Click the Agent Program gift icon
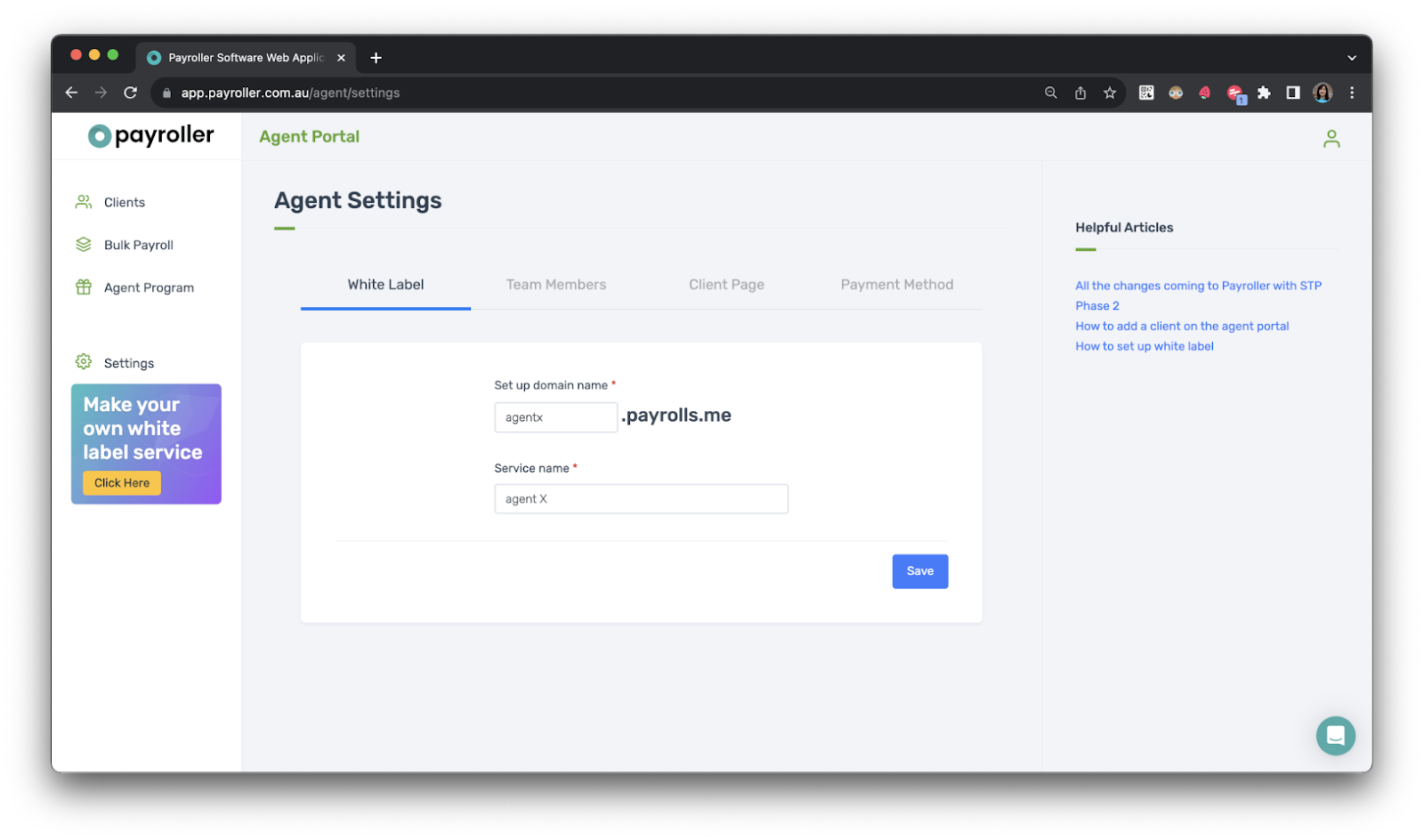The image size is (1424, 840). (x=84, y=287)
